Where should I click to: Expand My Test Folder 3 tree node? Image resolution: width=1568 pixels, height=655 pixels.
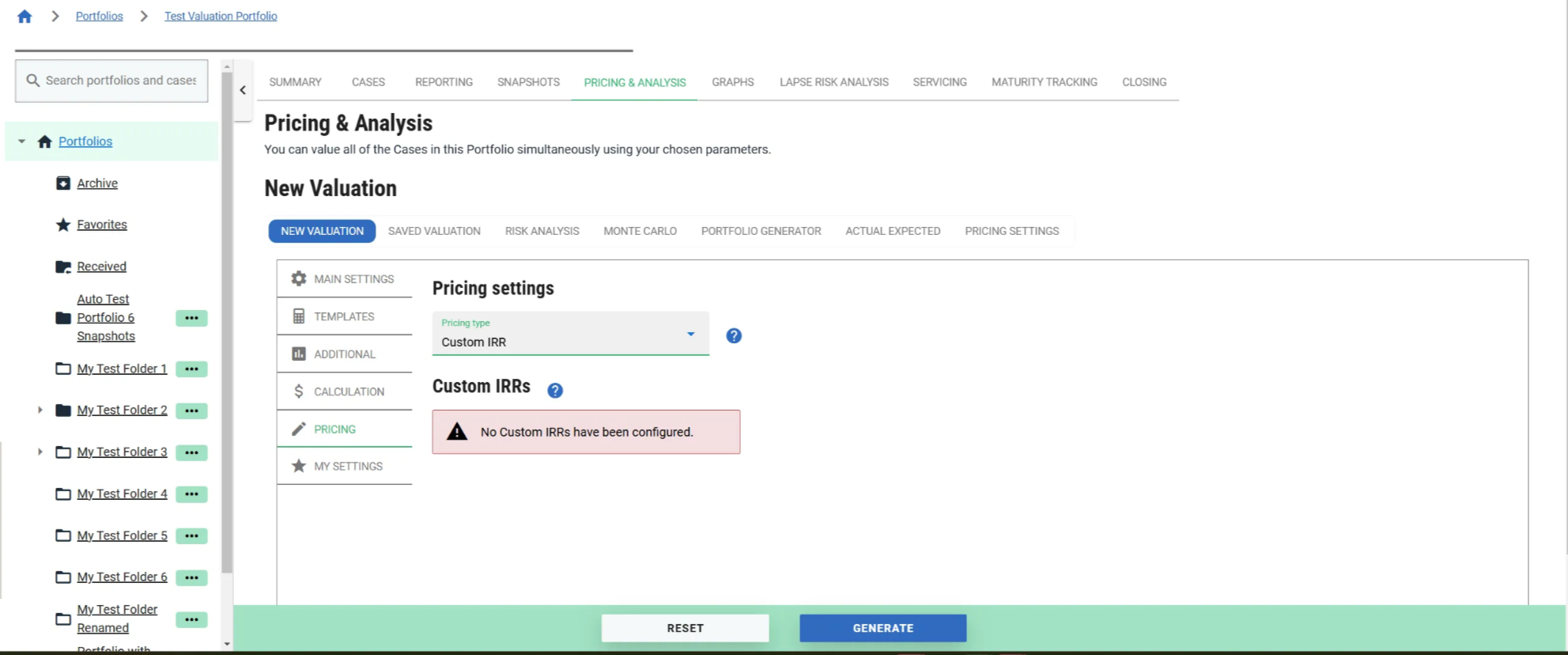40,452
